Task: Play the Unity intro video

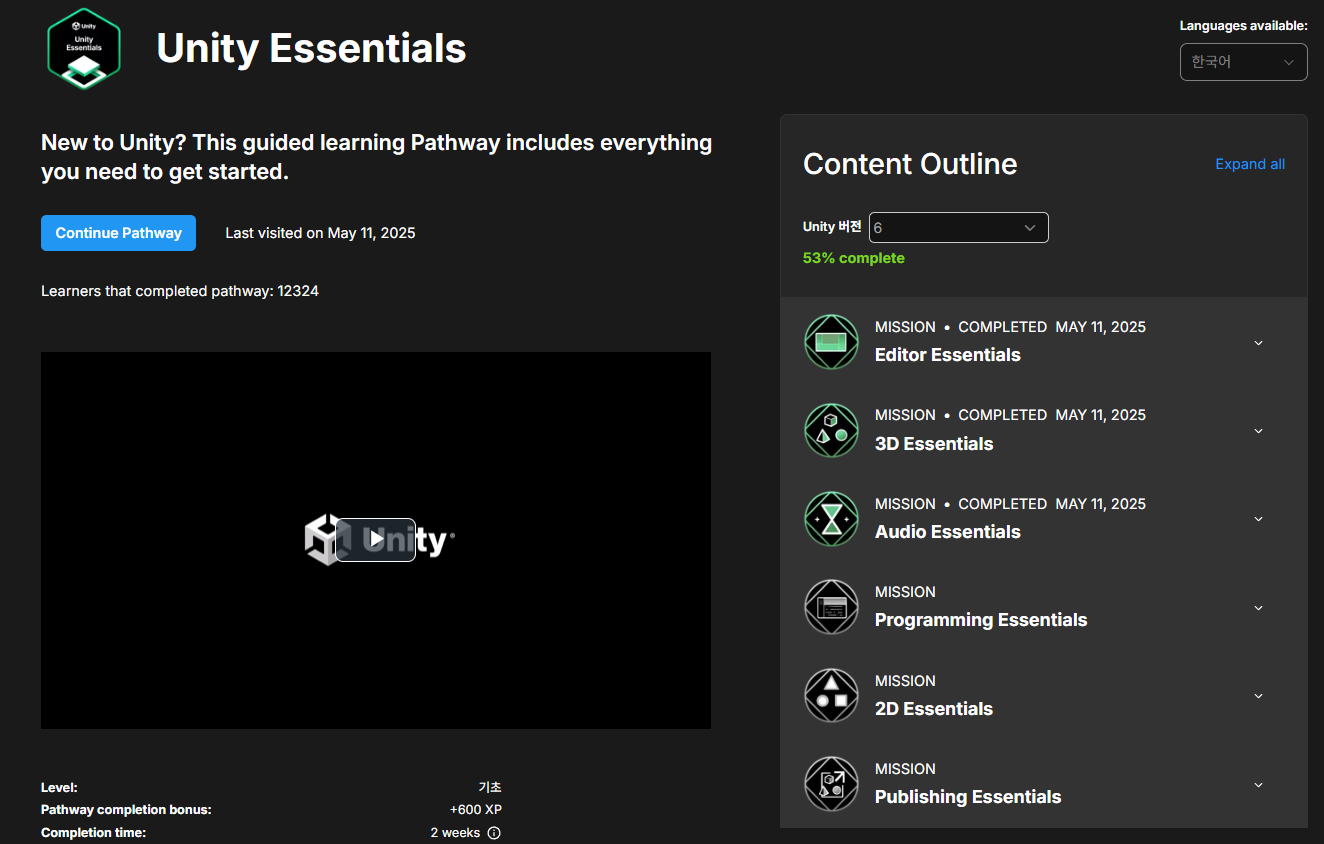Action: pos(375,540)
